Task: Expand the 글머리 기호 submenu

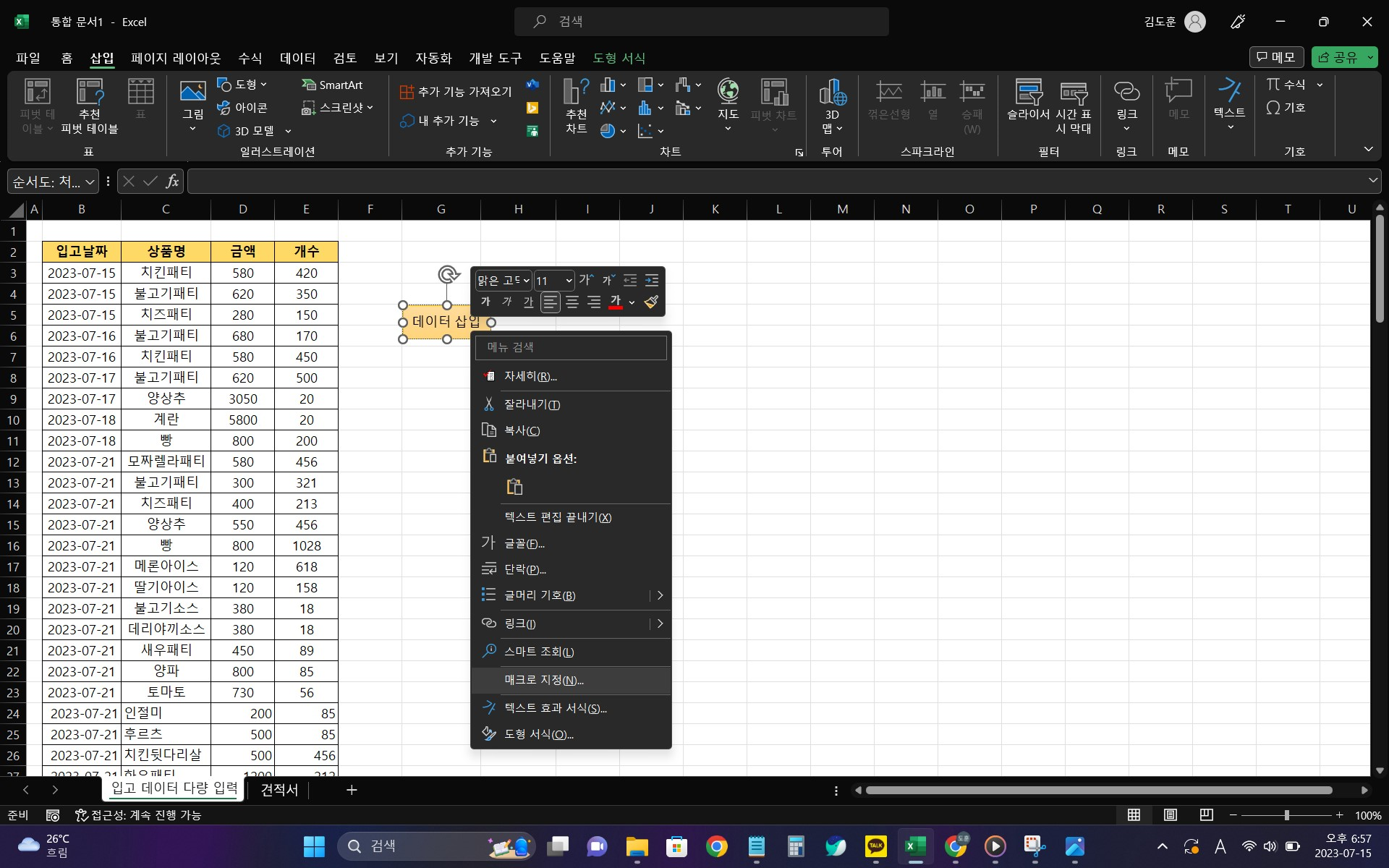Action: coord(659,595)
